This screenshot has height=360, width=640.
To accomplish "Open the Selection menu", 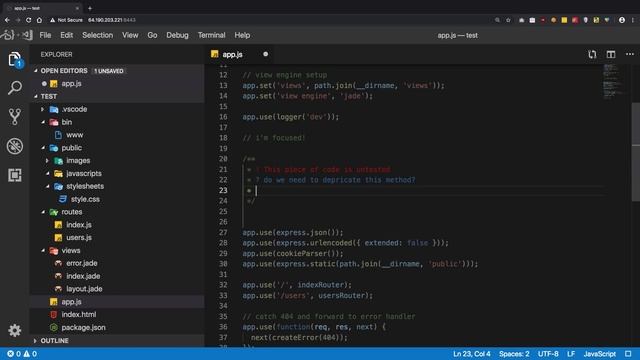I will click(98, 35).
